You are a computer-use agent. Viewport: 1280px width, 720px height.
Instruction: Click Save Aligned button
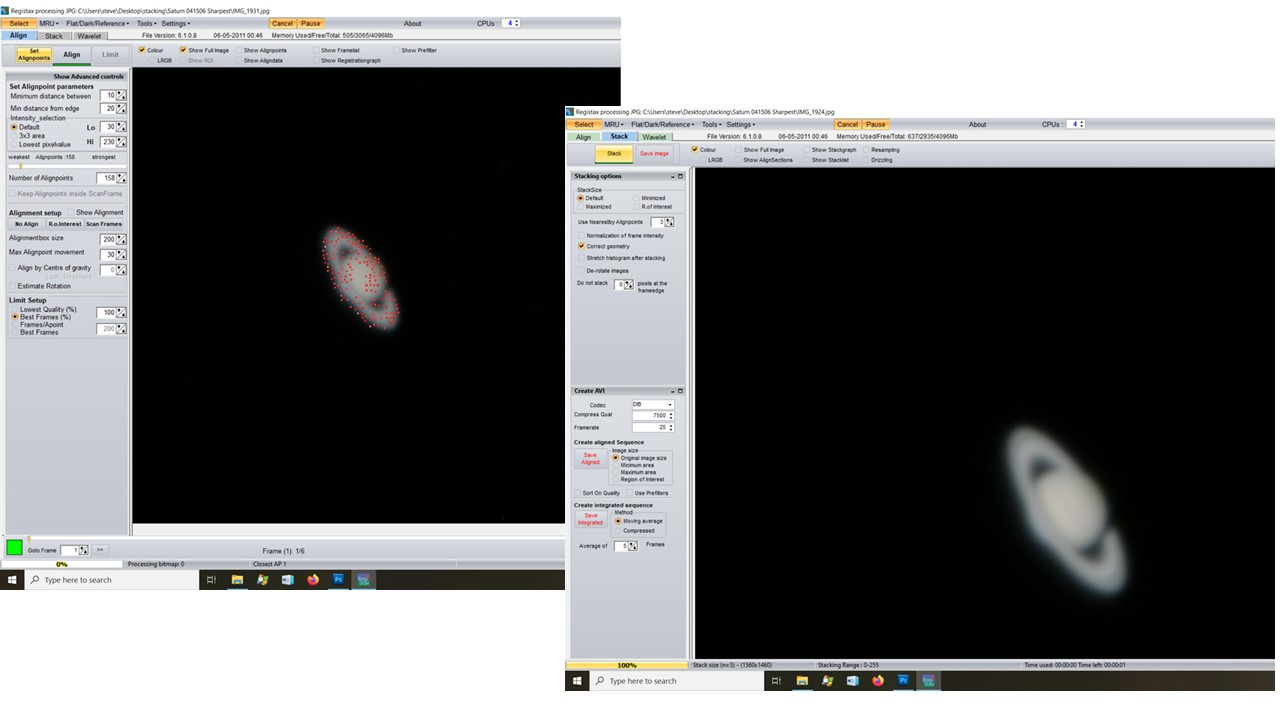(590, 458)
